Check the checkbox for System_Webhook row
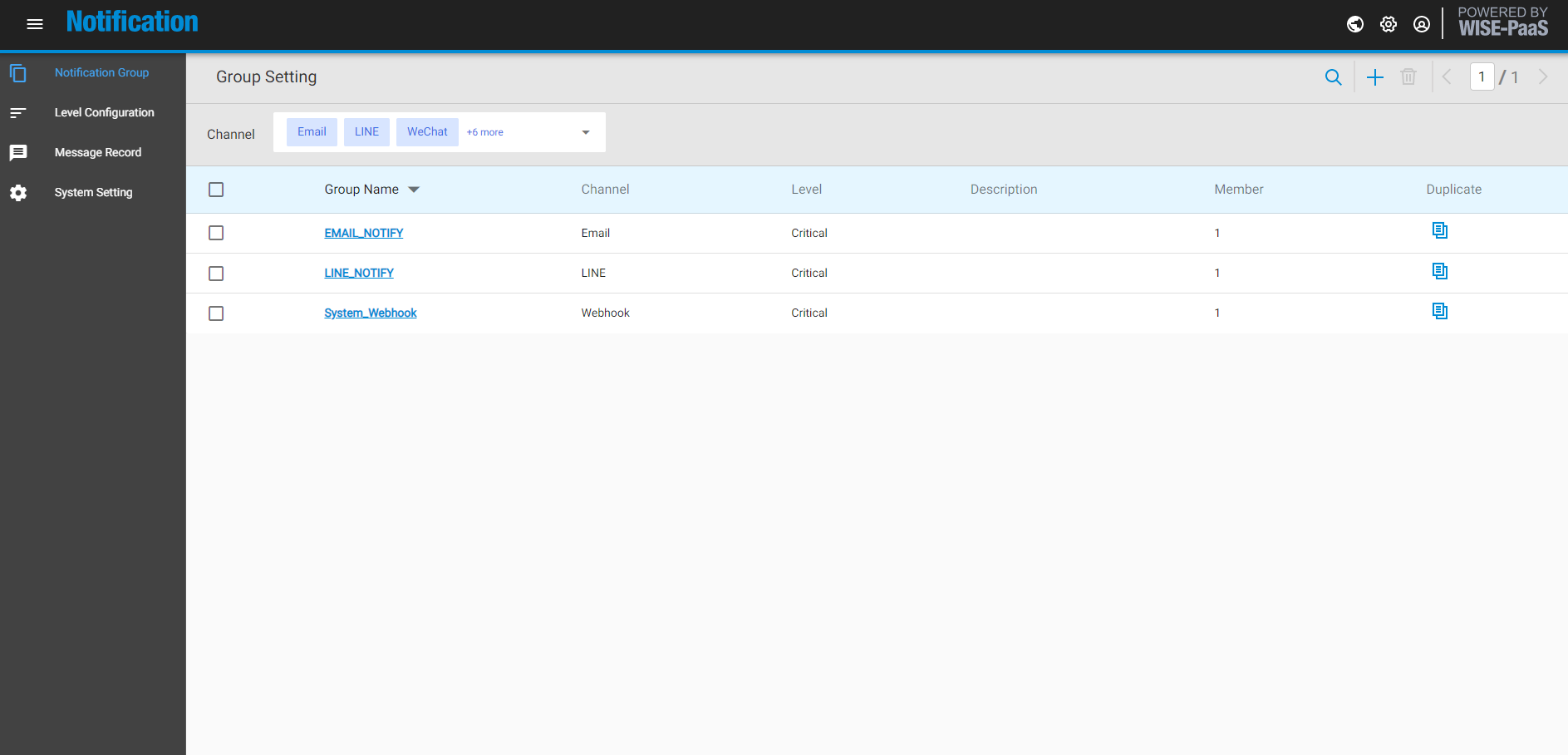This screenshot has width=1568, height=755. [x=216, y=313]
